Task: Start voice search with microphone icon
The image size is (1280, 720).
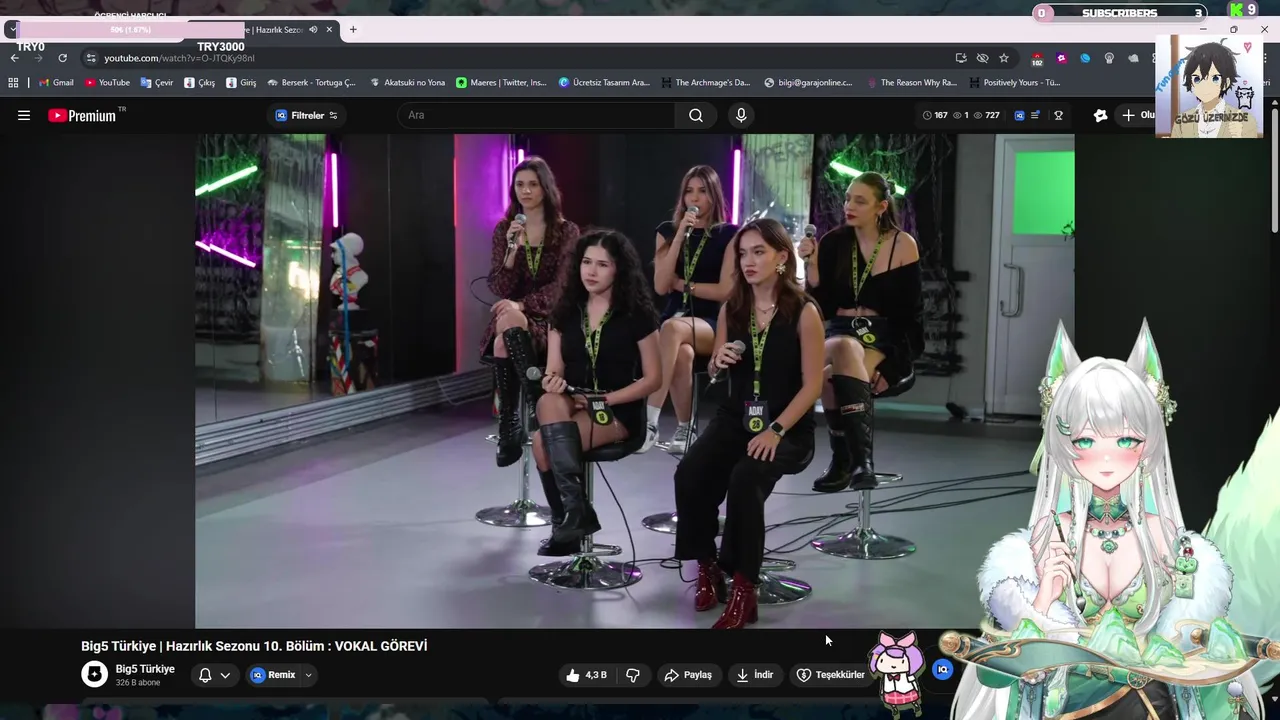Action: (x=741, y=115)
